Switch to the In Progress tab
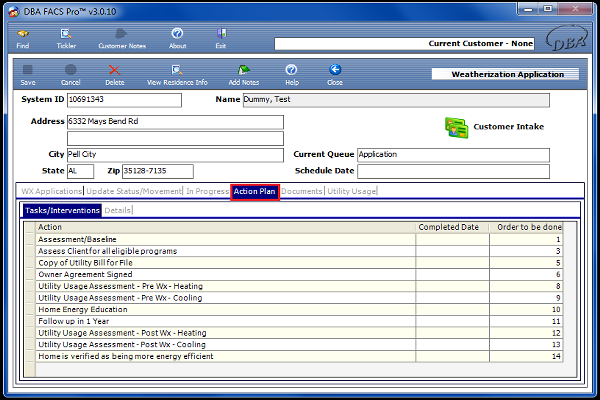 [x=207, y=191]
